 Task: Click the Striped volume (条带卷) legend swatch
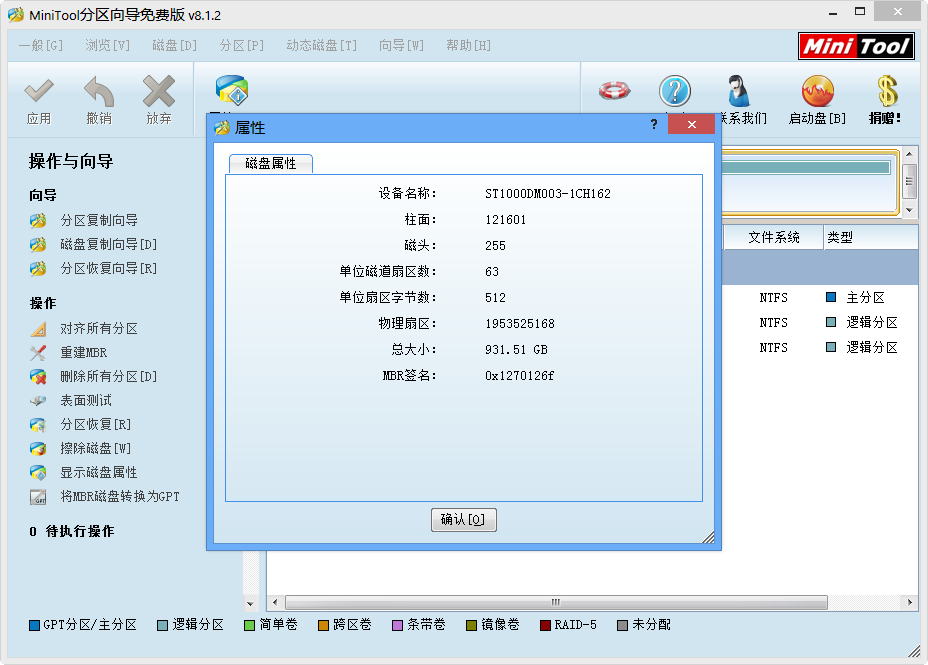(x=397, y=625)
